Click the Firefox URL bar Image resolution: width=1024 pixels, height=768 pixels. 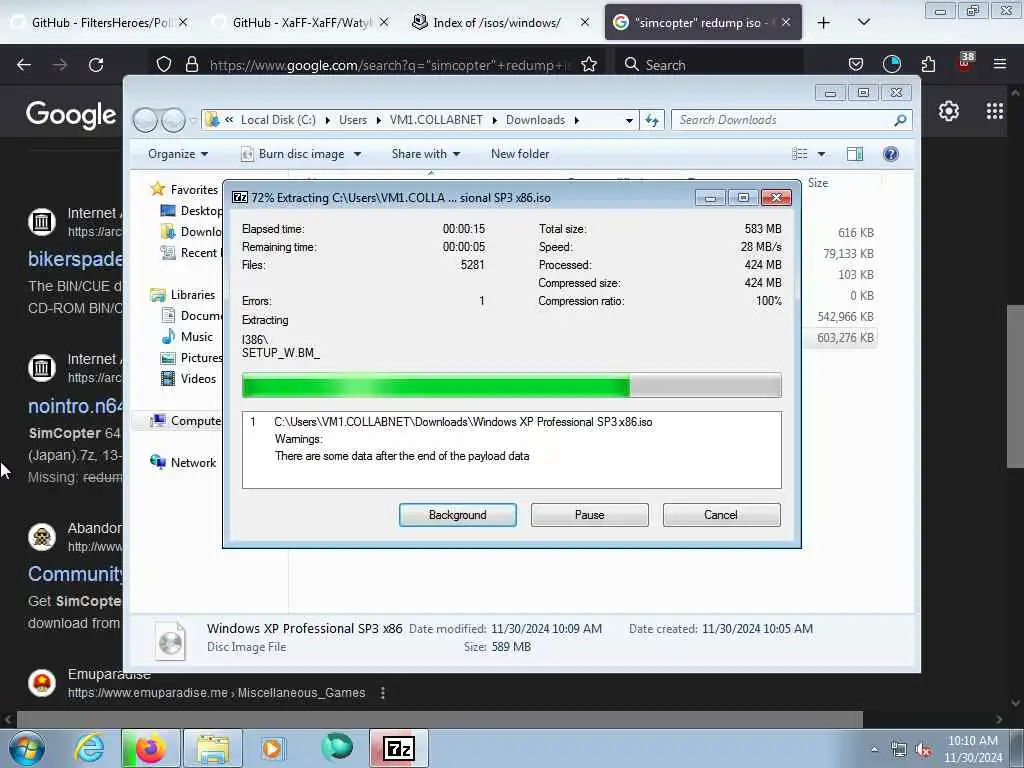click(x=389, y=65)
